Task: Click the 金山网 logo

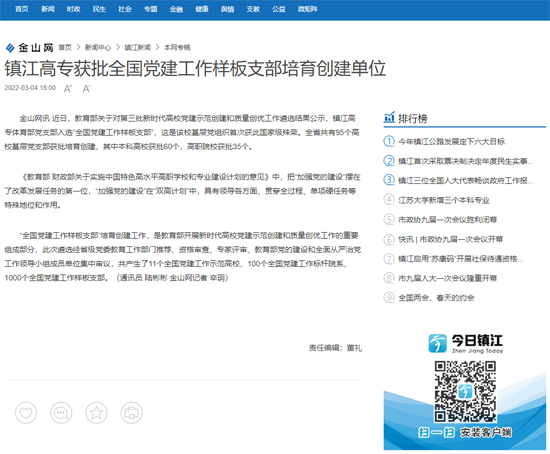Action: (x=29, y=47)
